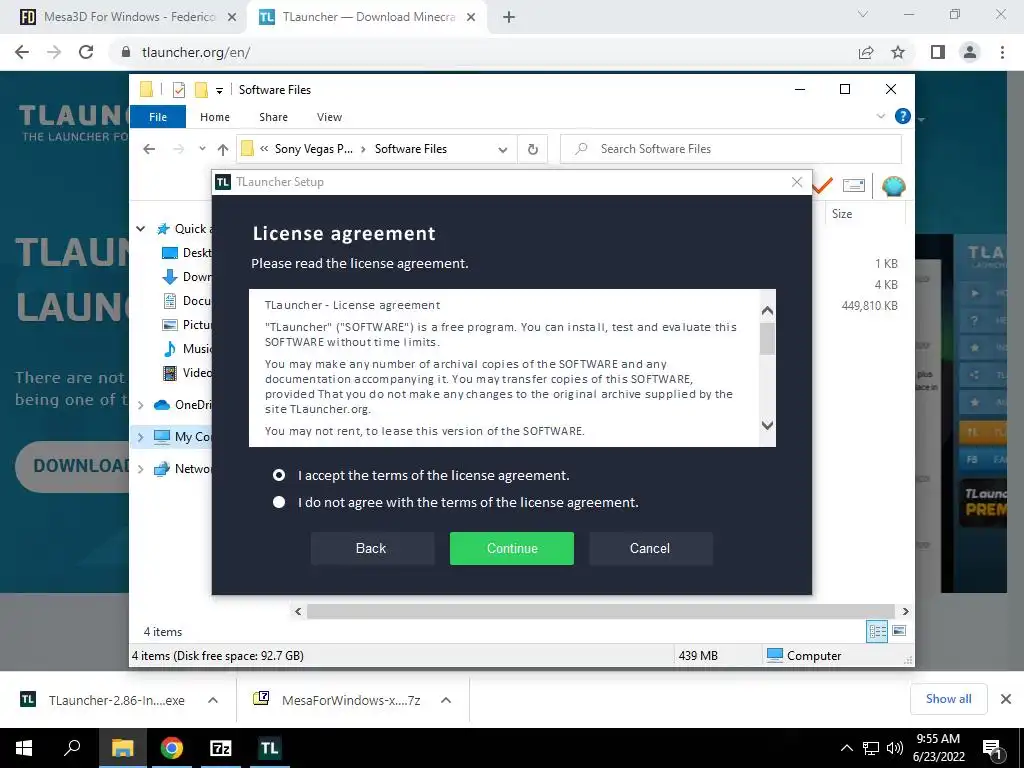Toggle Chrome side panel icon
This screenshot has height=768, width=1024.
point(938,52)
